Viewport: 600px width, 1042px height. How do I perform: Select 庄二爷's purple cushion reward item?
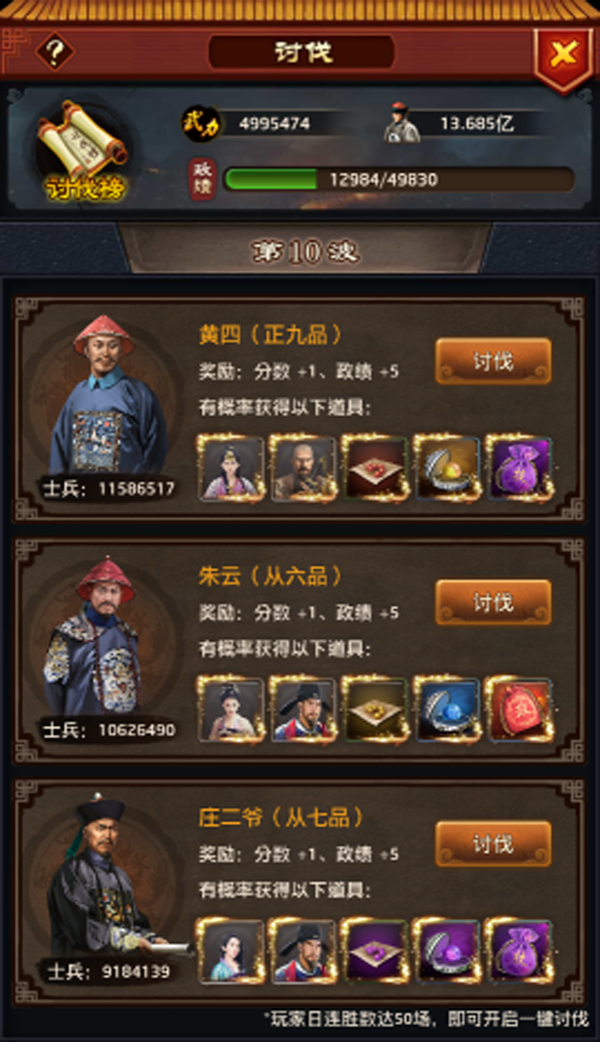coord(375,951)
